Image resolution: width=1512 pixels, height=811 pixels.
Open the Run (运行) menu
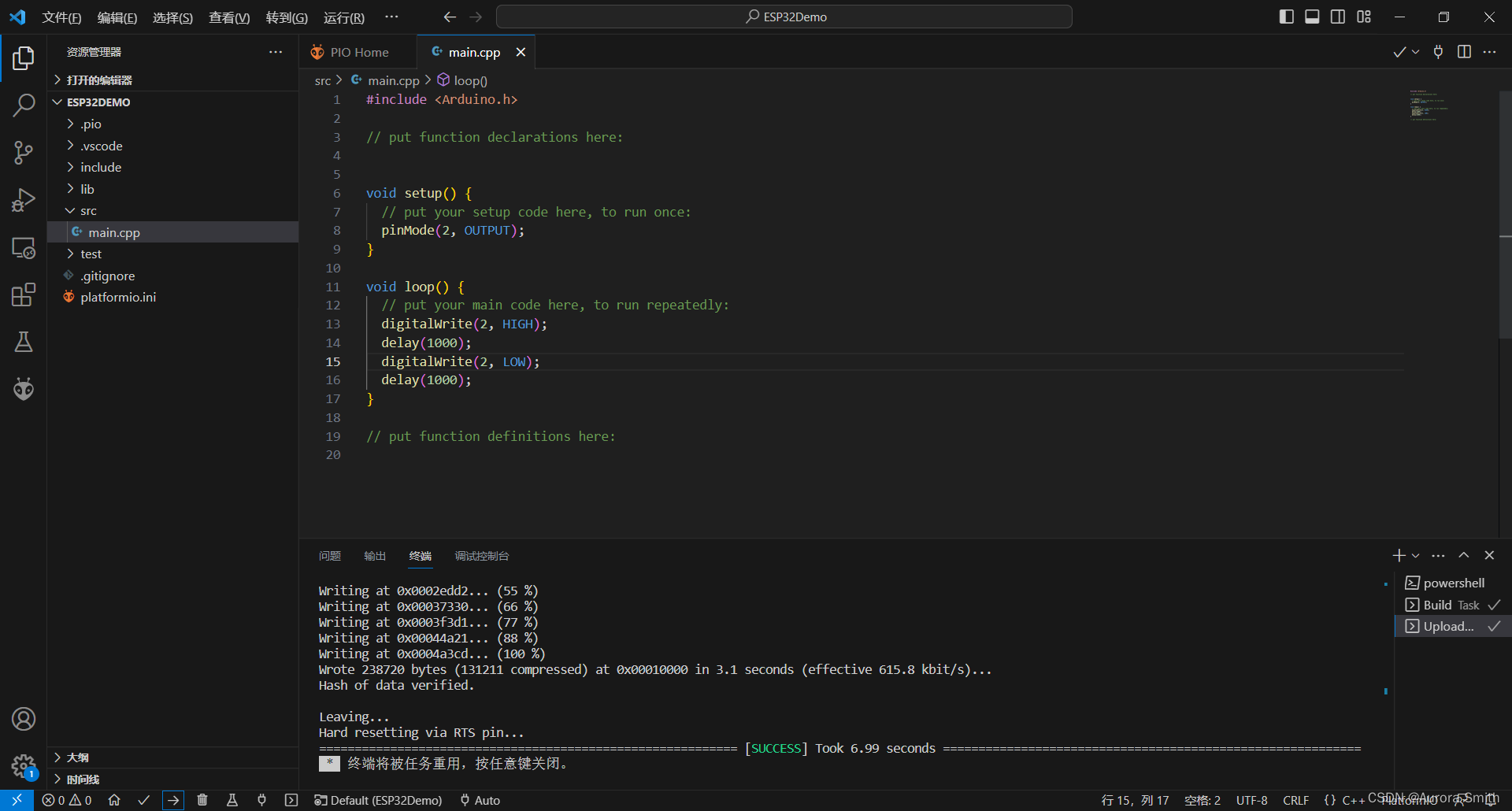(x=343, y=17)
